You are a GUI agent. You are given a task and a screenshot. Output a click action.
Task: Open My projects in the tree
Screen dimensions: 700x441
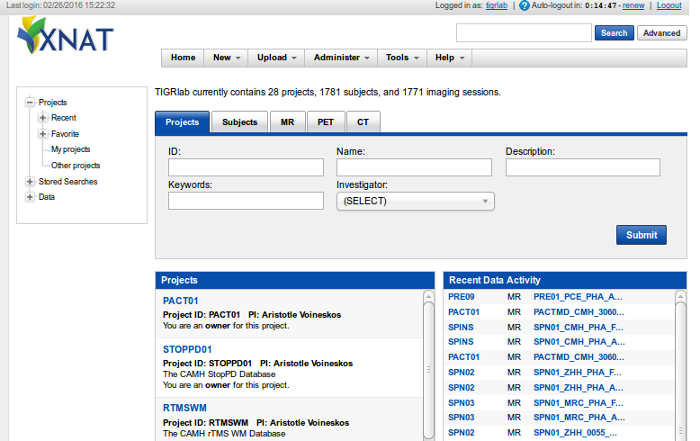click(71, 150)
